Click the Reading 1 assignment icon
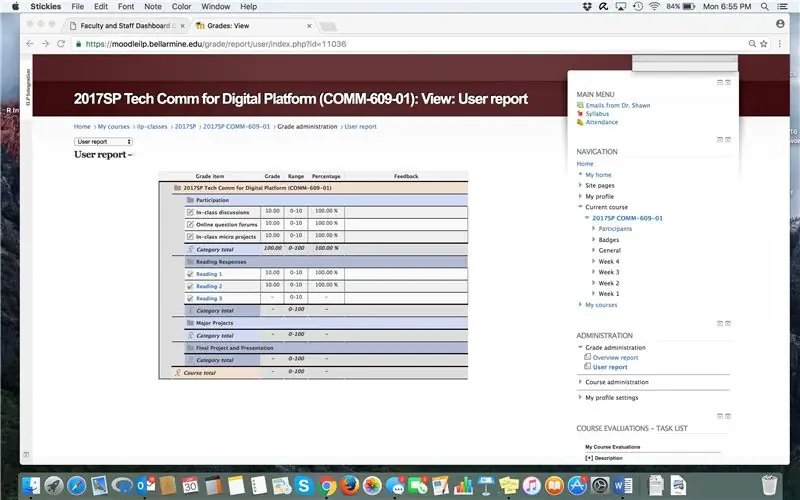Viewport: 800px width, 500px height. [x=190, y=274]
